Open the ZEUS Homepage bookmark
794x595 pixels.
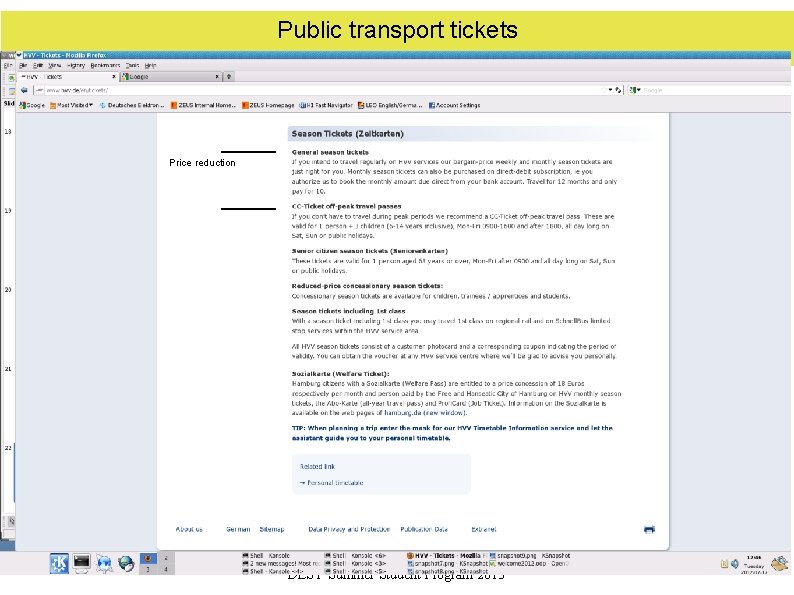[x=268, y=105]
